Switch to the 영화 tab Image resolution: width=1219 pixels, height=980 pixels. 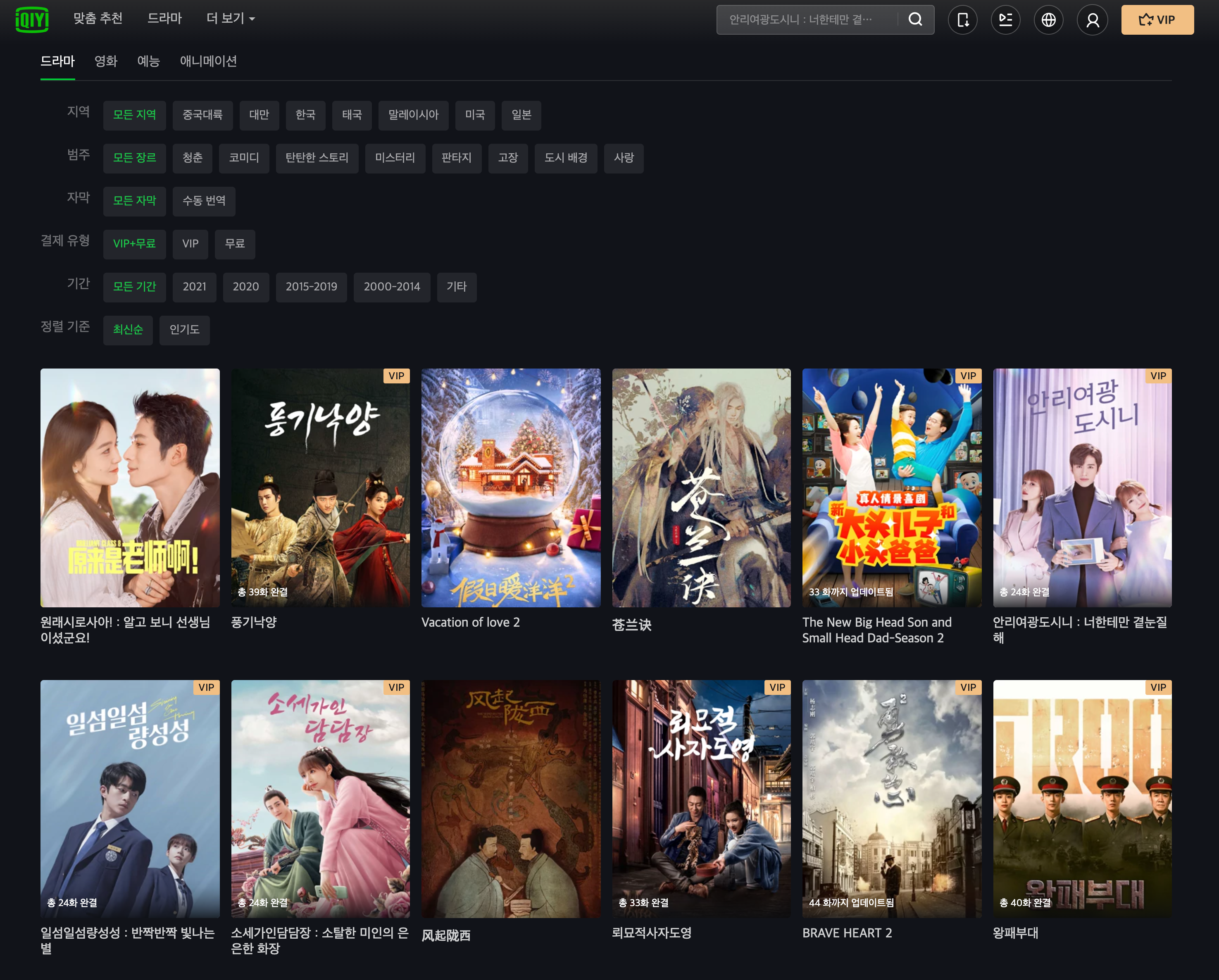click(106, 61)
